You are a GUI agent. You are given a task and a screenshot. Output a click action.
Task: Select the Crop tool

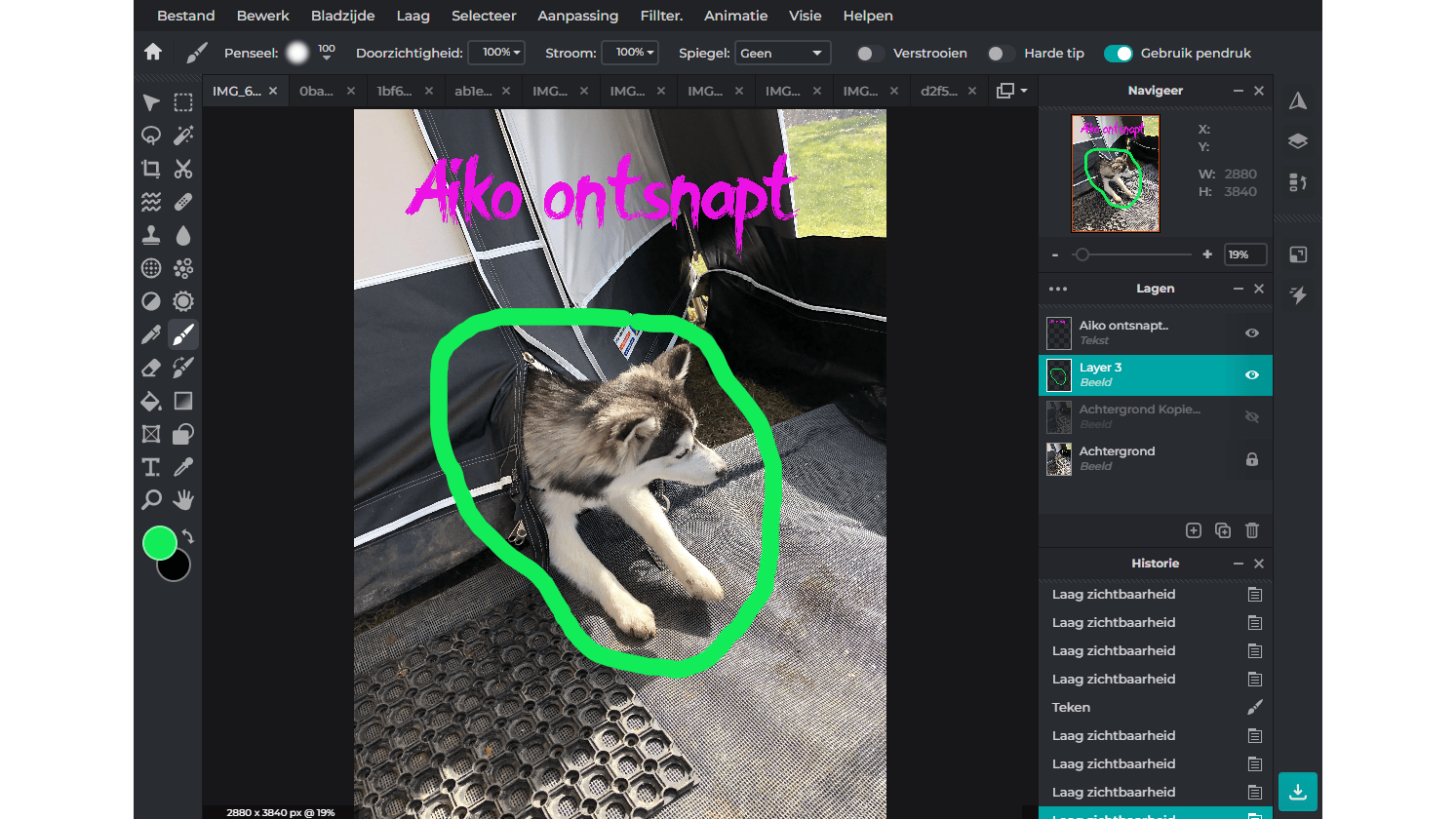coord(151,169)
